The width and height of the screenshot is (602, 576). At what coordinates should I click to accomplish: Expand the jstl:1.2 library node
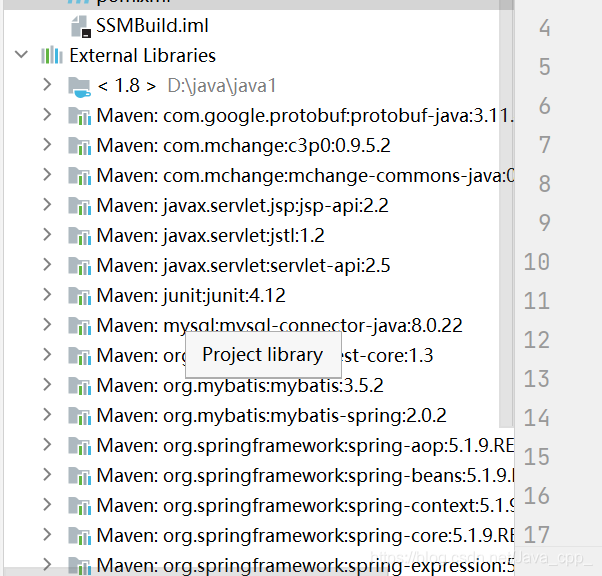(x=47, y=234)
